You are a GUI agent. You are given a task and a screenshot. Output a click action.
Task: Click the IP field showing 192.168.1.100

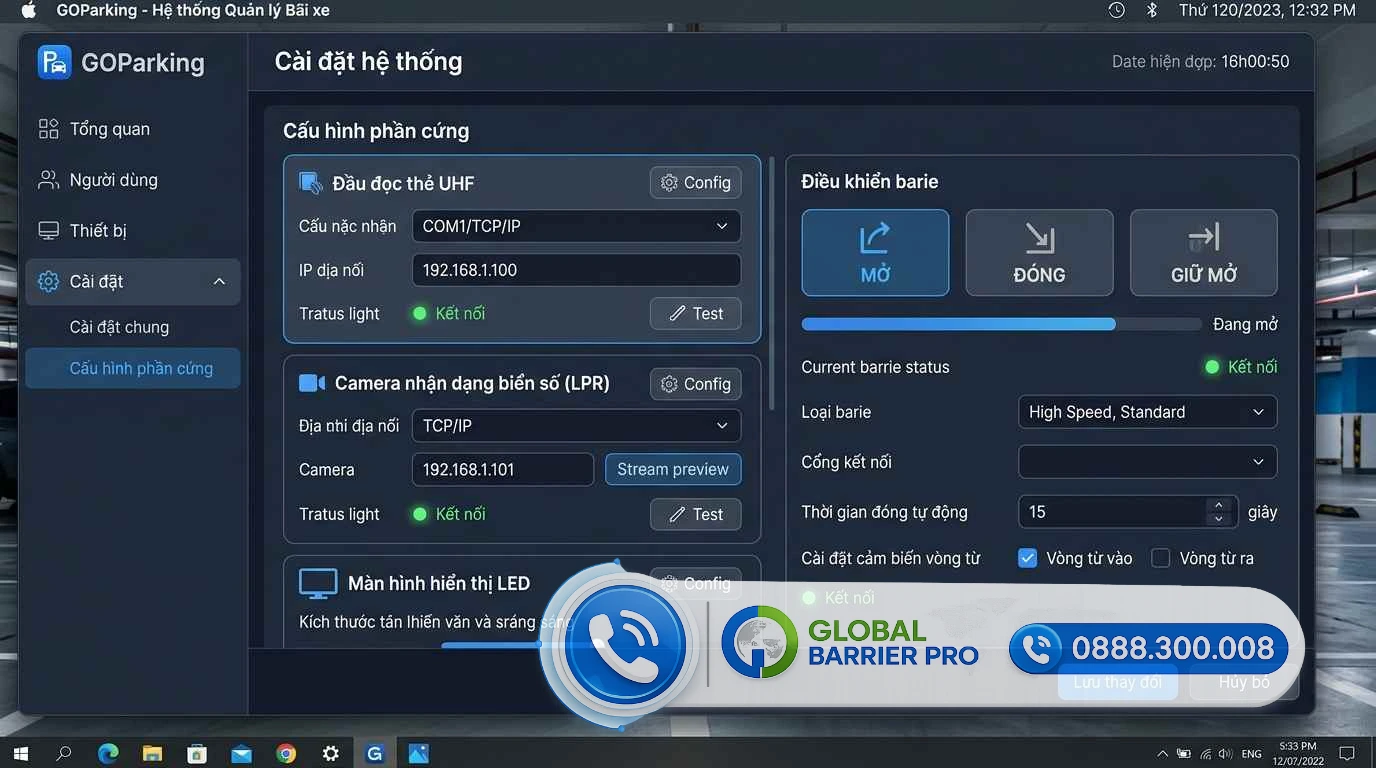pos(576,270)
